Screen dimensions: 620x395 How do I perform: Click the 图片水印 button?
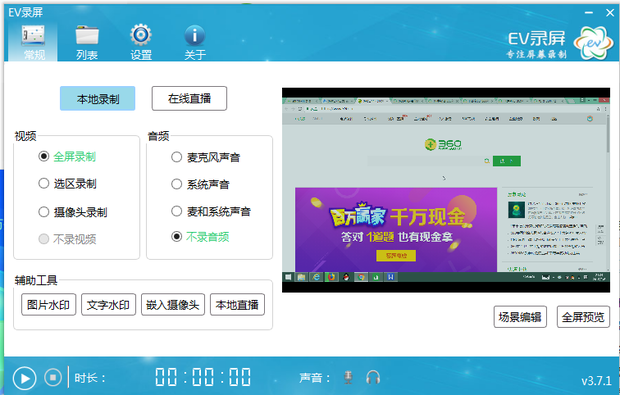click(49, 304)
